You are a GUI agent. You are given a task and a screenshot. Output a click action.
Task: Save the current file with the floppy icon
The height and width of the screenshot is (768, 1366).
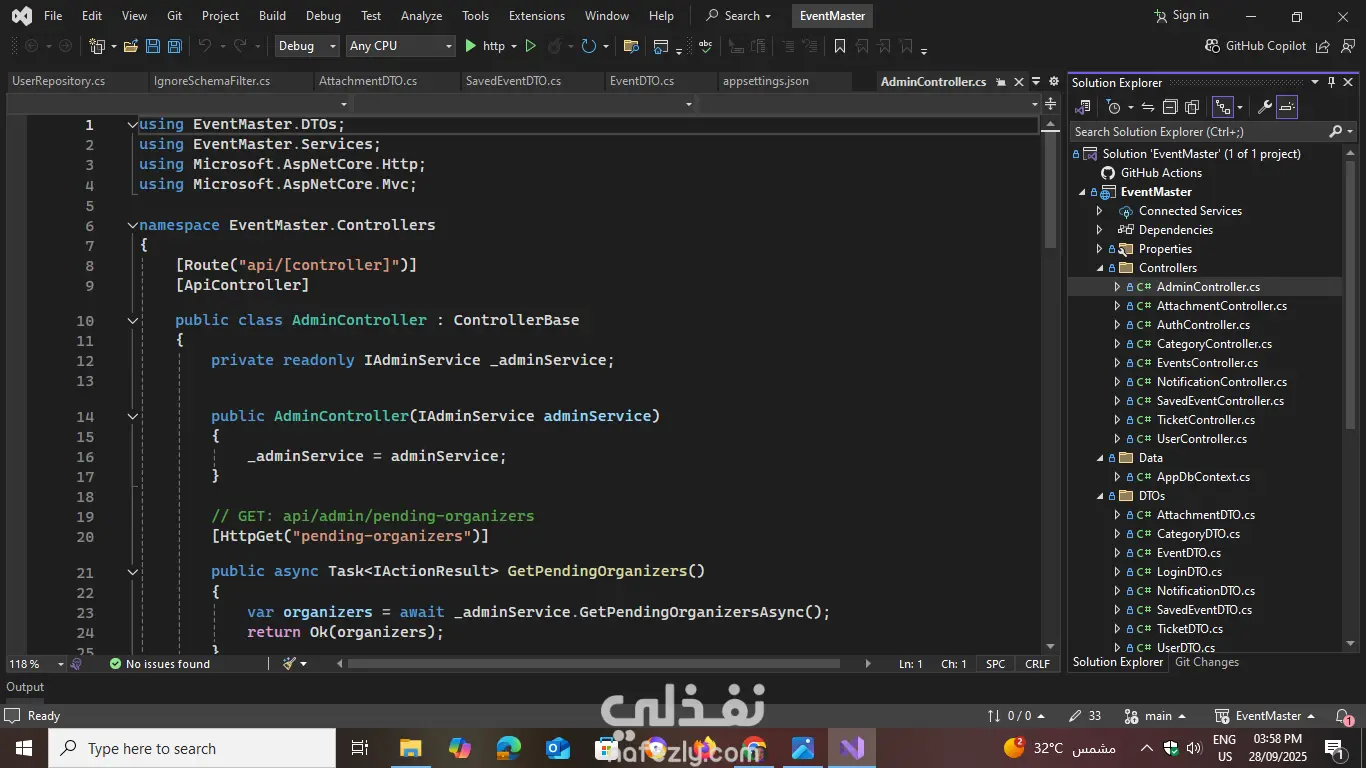tap(153, 46)
